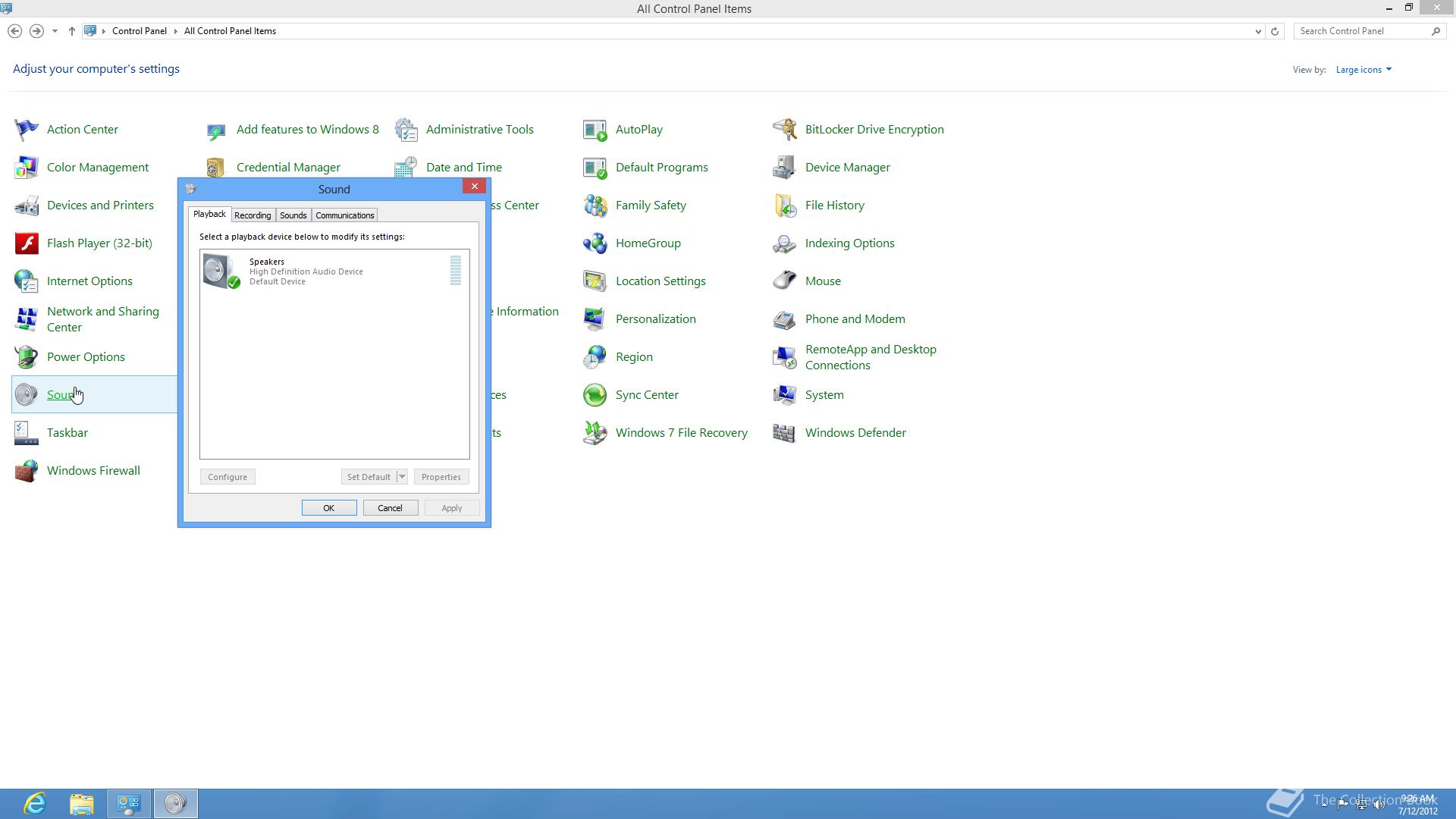Open File Explorer from the taskbar
Screen dimensions: 1456x819
pyautogui.click(x=82, y=804)
